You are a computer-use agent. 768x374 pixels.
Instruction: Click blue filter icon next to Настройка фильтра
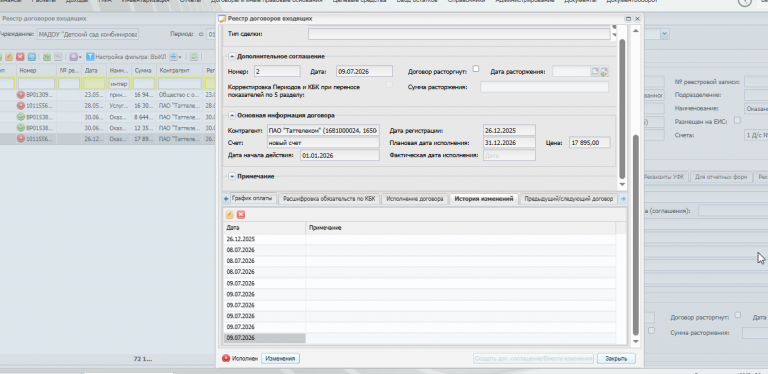pos(90,57)
